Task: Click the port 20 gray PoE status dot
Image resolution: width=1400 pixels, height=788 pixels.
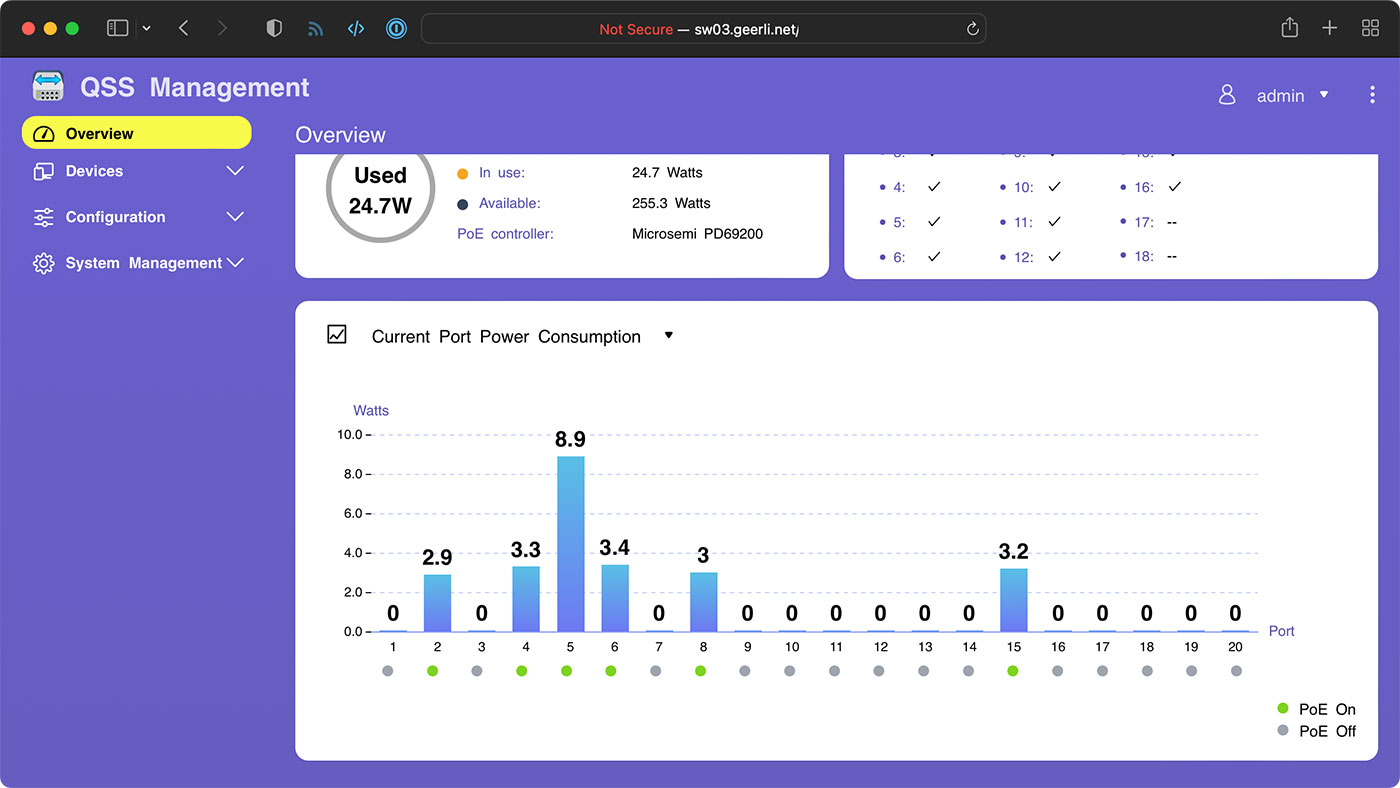Action: click(x=1235, y=671)
